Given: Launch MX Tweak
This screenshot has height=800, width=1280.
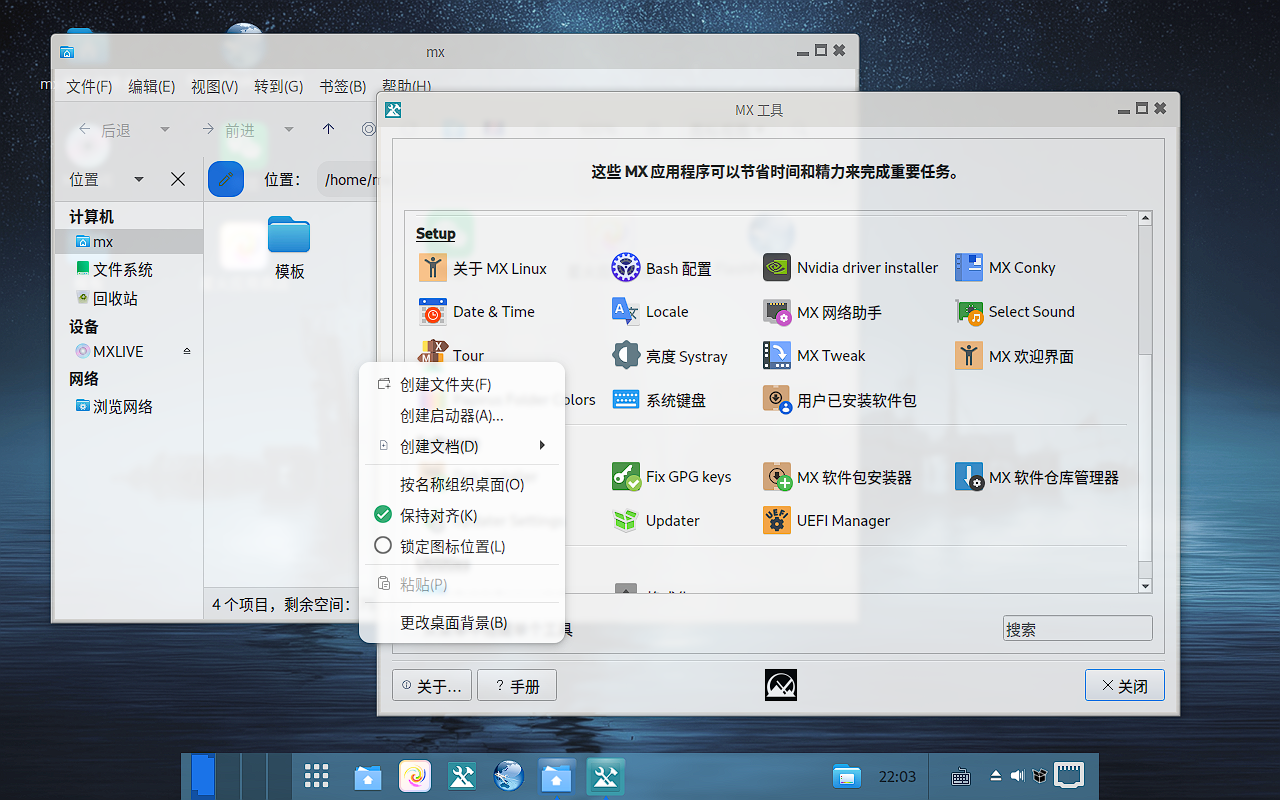Looking at the screenshot, I should pos(777,356).
